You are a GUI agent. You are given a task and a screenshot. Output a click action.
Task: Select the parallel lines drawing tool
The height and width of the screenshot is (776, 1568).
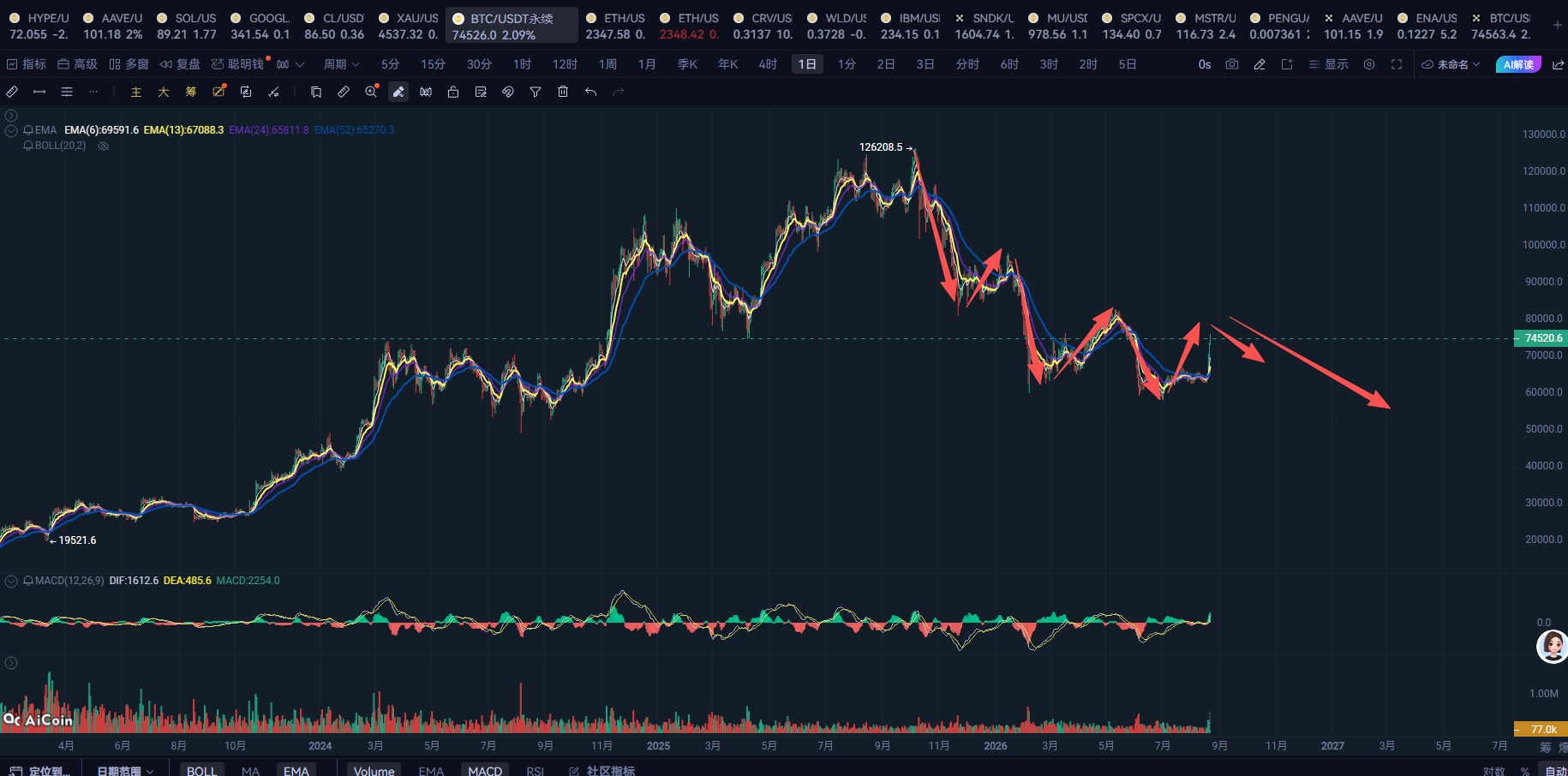(x=67, y=92)
